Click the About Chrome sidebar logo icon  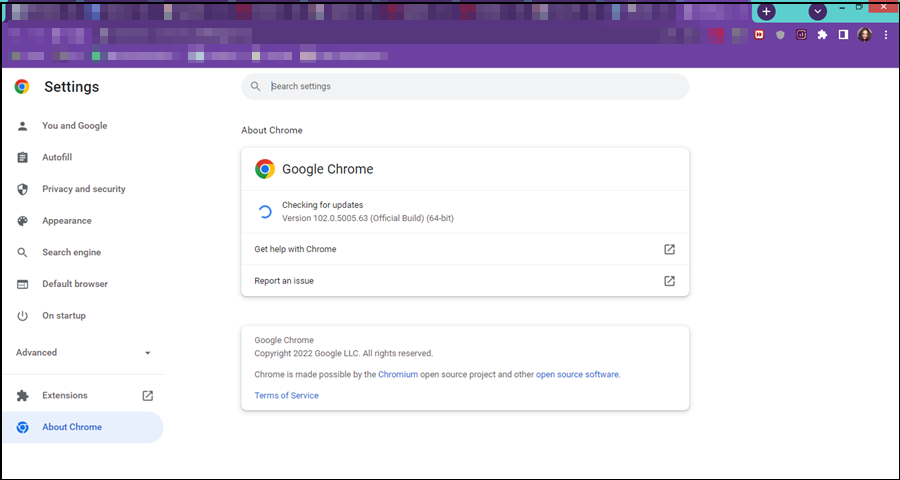click(22, 427)
